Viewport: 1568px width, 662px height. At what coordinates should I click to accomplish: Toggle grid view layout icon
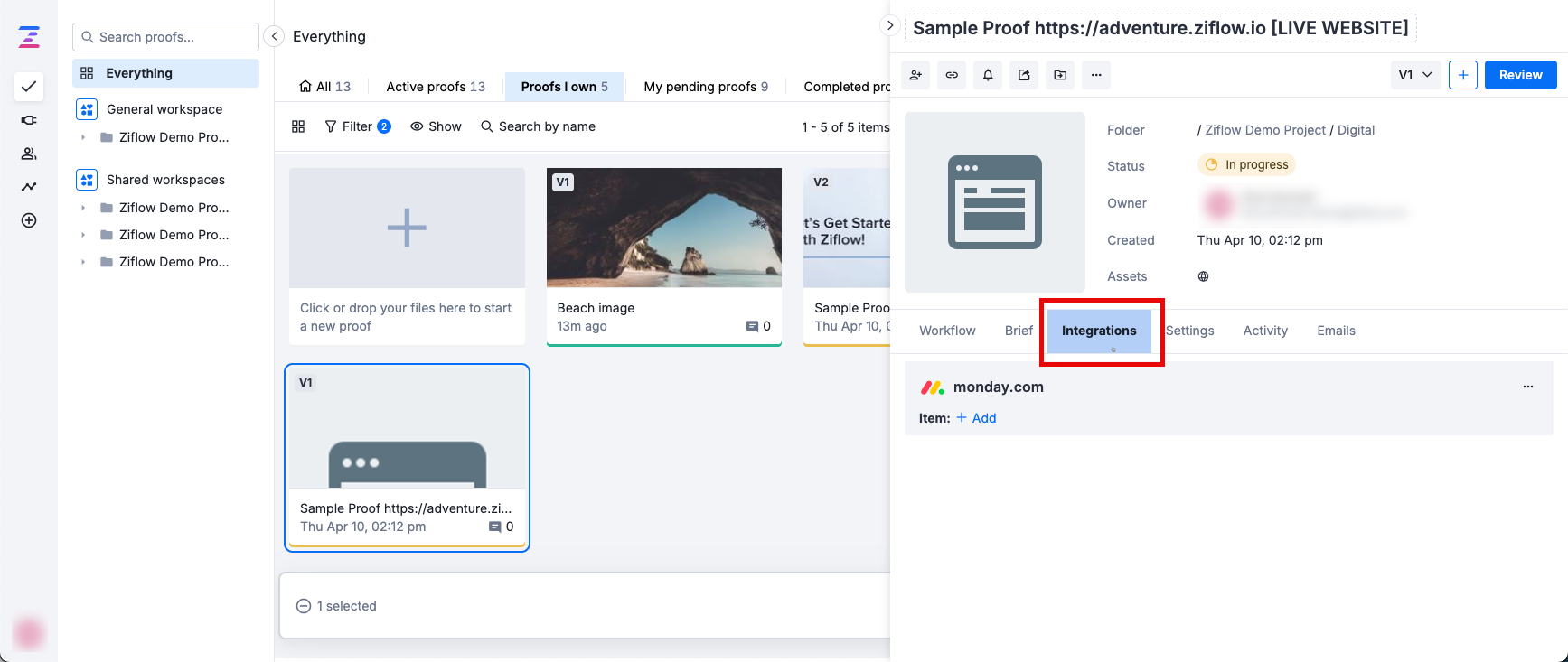pyautogui.click(x=298, y=126)
